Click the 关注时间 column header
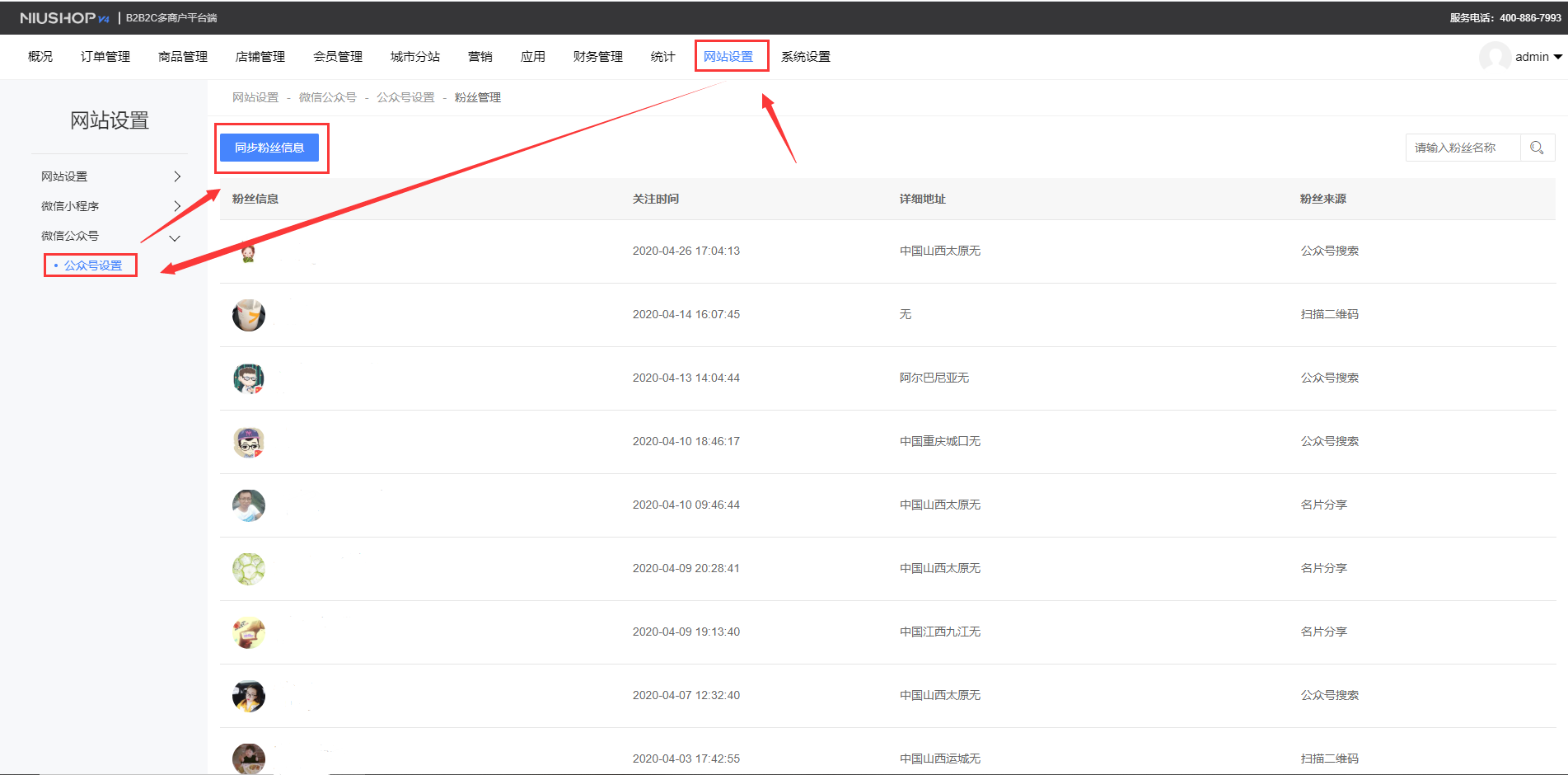The image size is (1568, 775). click(656, 199)
